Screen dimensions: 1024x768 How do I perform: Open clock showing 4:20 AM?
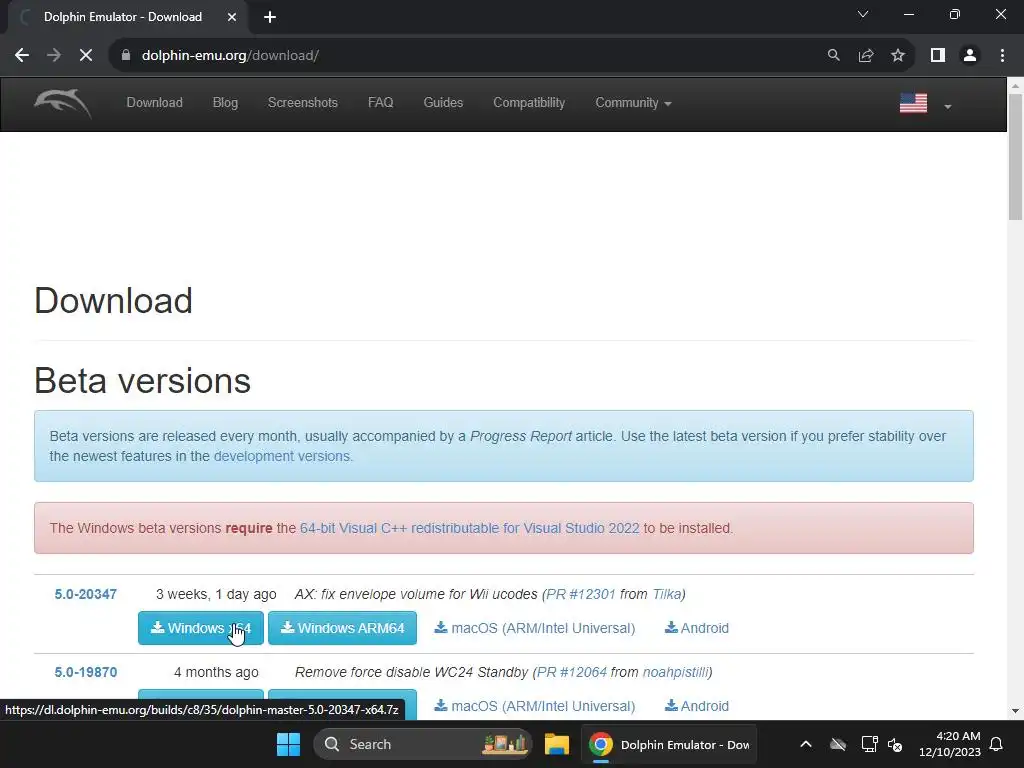[950, 744]
